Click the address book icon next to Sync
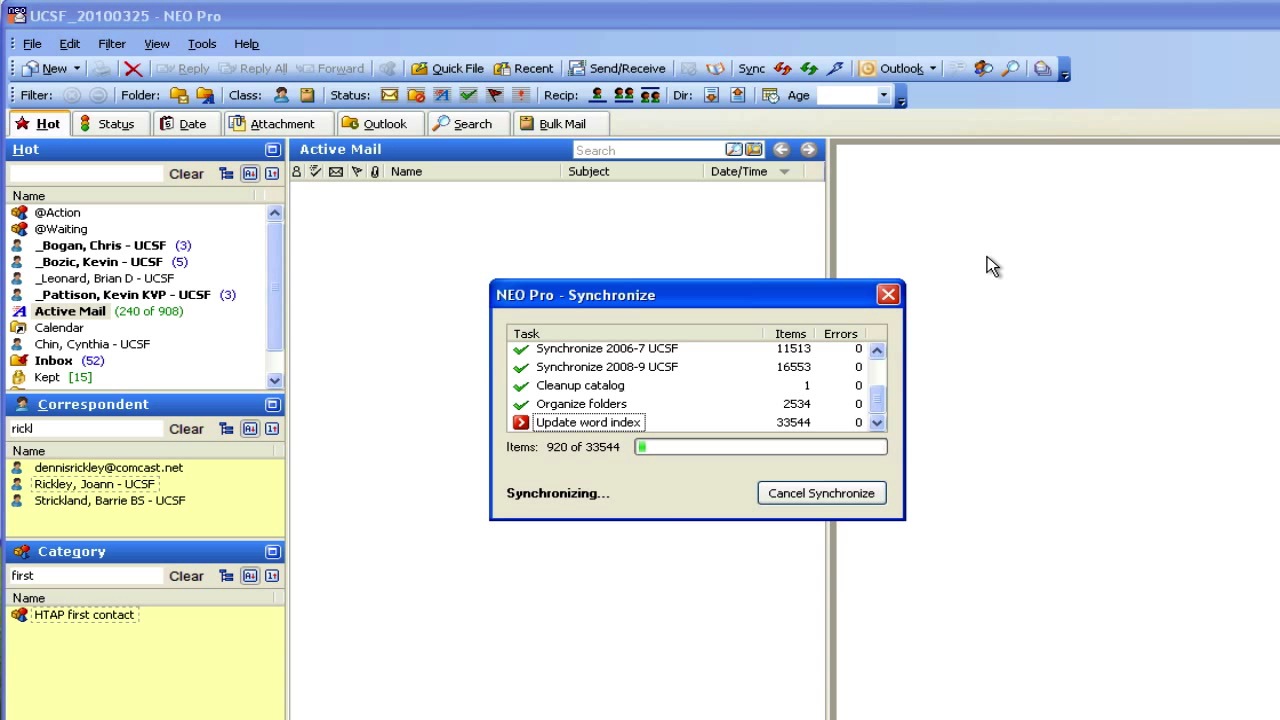 (715, 69)
